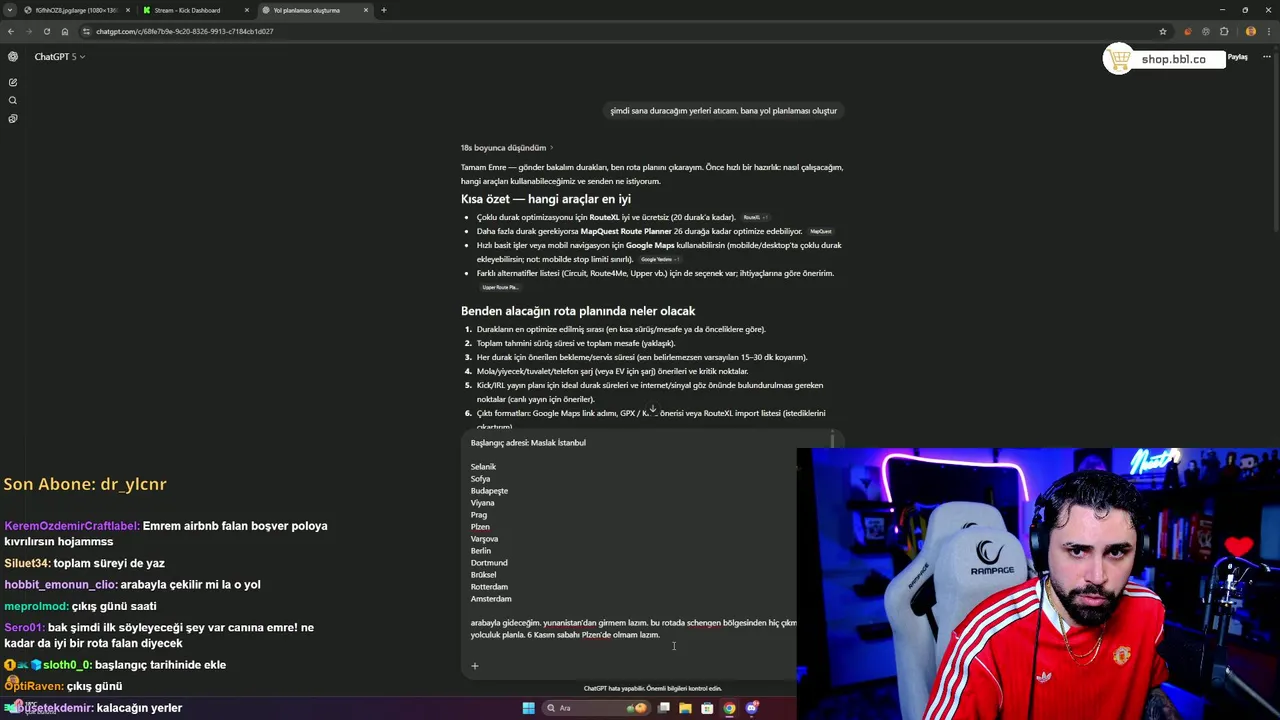Open the Upper Route Pa... source chip
Viewport: 1280px width, 720px height.
click(500, 287)
